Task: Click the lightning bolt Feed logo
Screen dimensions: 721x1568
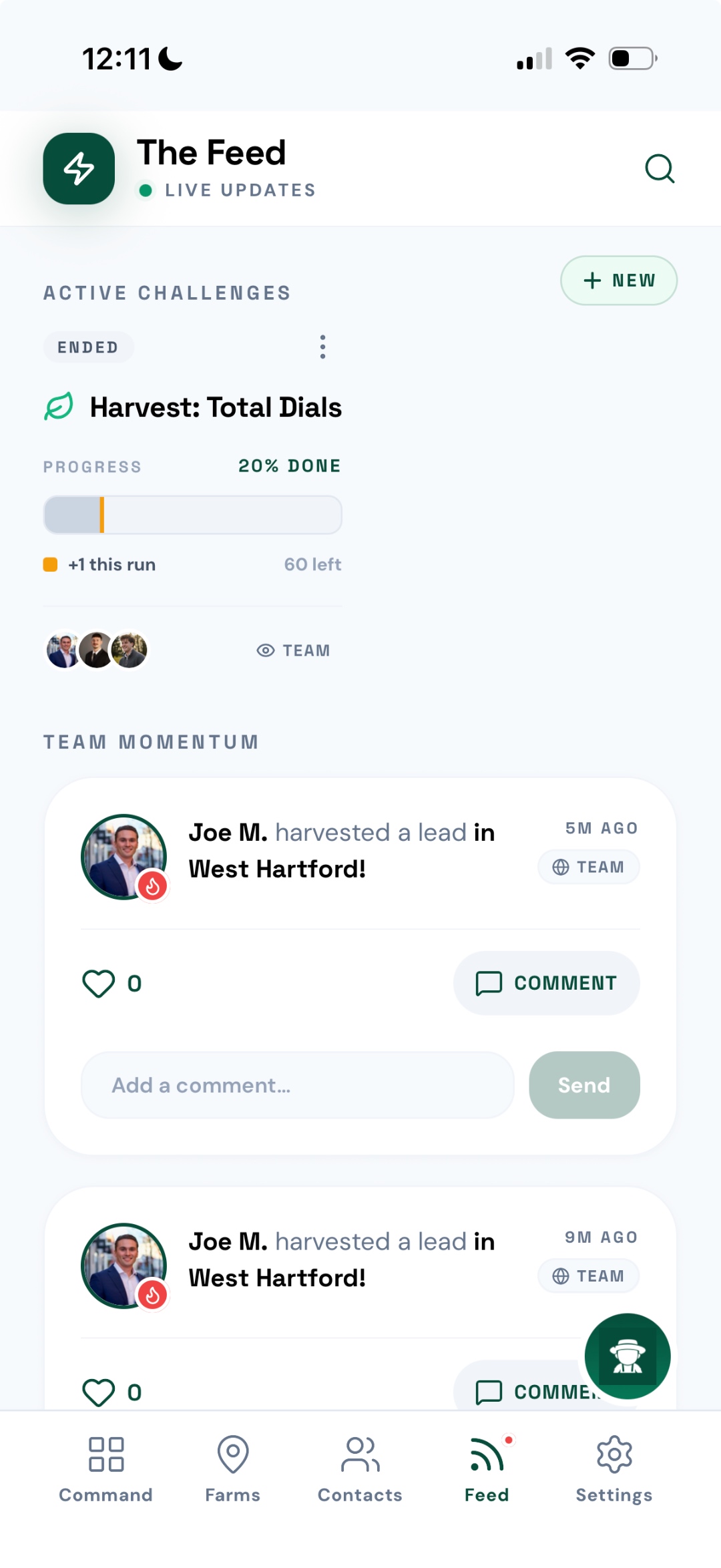Action: point(79,168)
